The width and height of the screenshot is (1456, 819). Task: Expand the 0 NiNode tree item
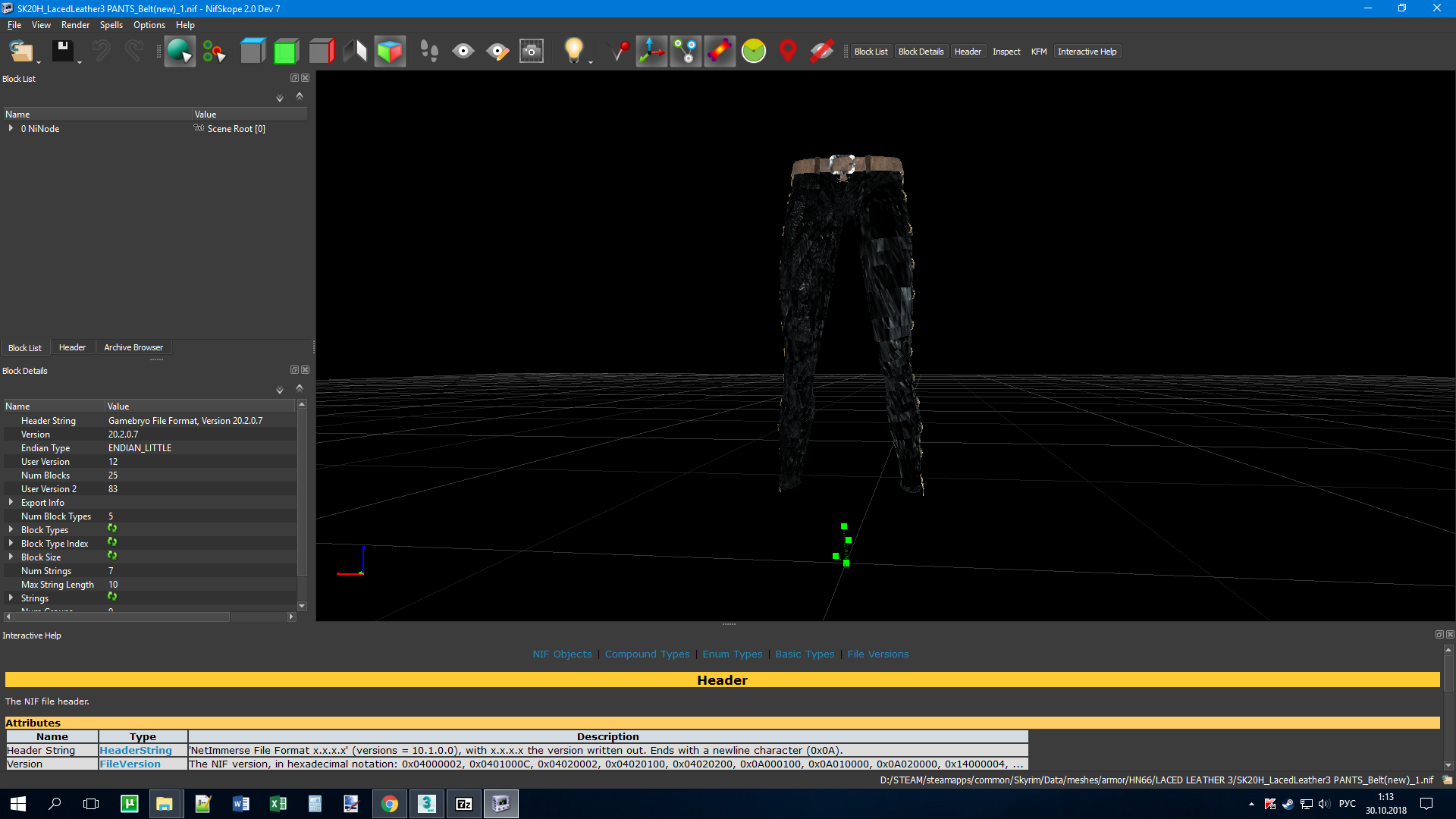point(11,128)
